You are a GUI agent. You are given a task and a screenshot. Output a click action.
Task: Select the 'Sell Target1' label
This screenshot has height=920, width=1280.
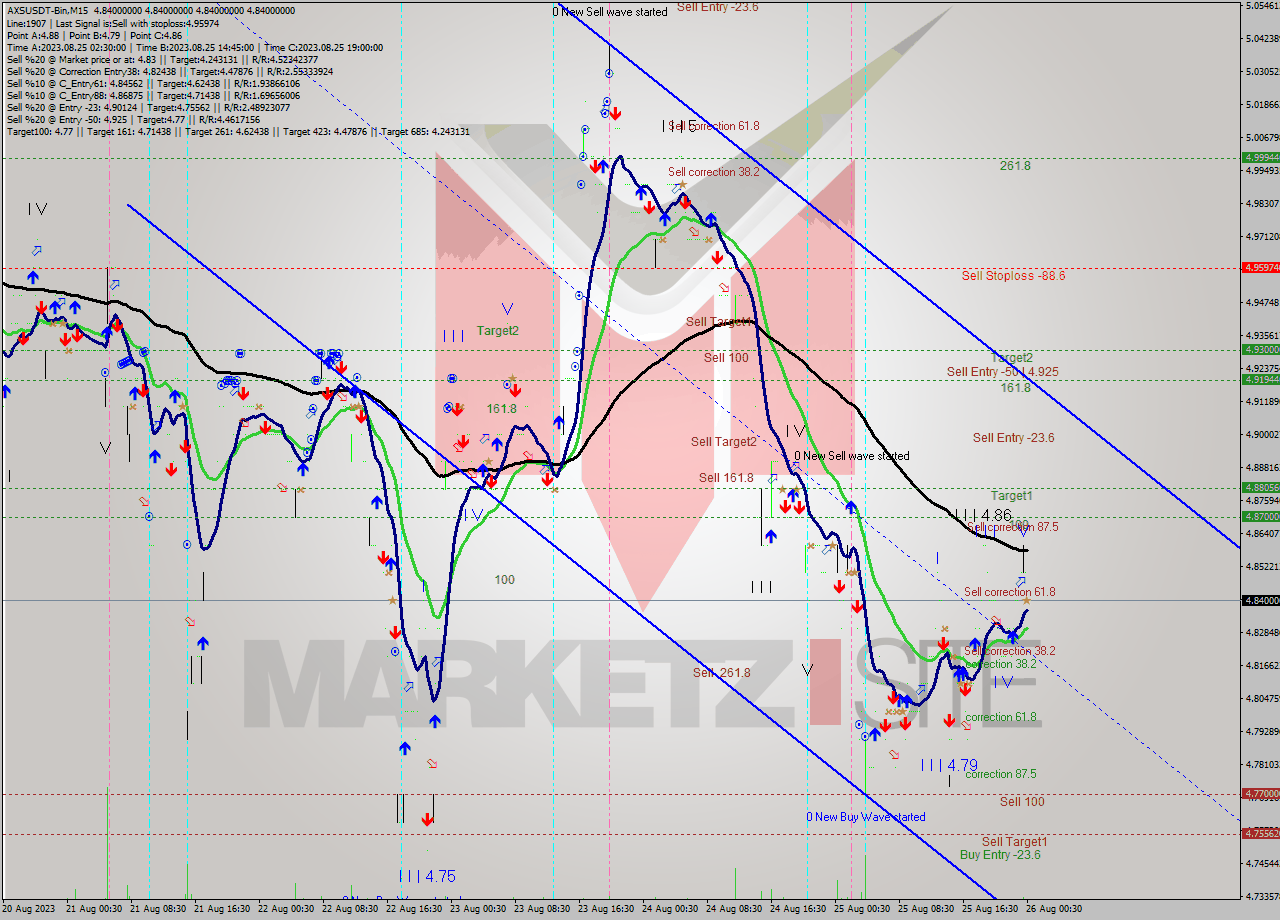pos(1014,841)
